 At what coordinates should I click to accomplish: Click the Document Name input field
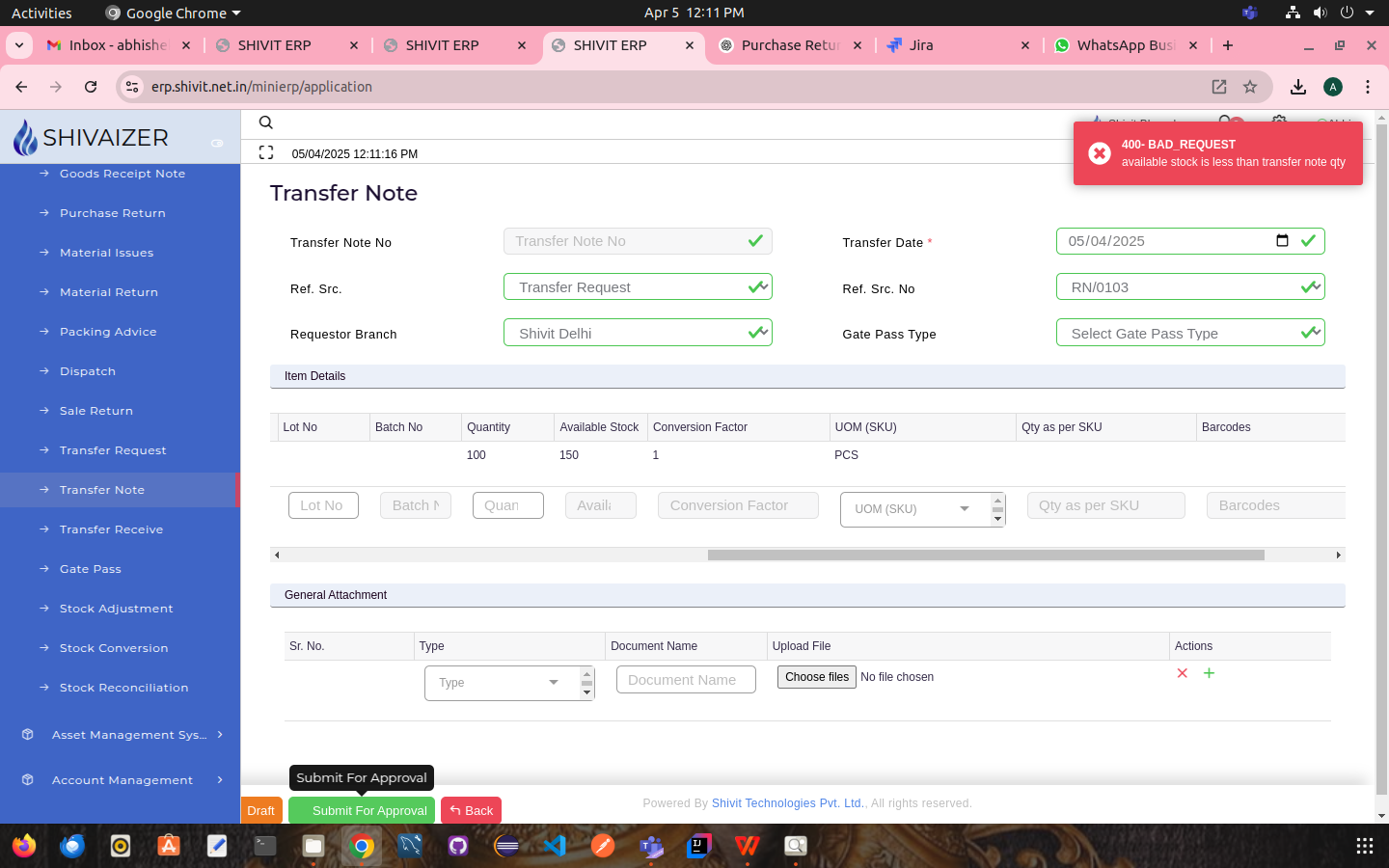click(685, 680)
